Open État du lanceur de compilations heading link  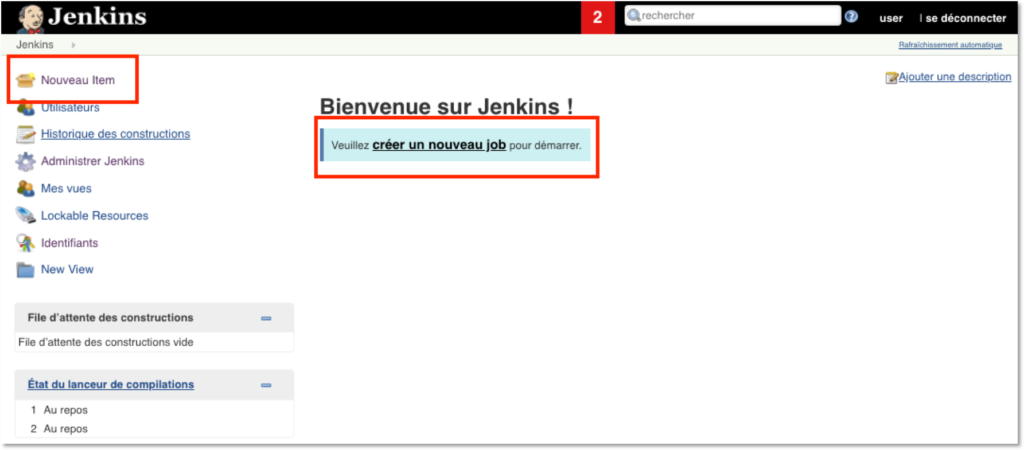tap(110, 385)
